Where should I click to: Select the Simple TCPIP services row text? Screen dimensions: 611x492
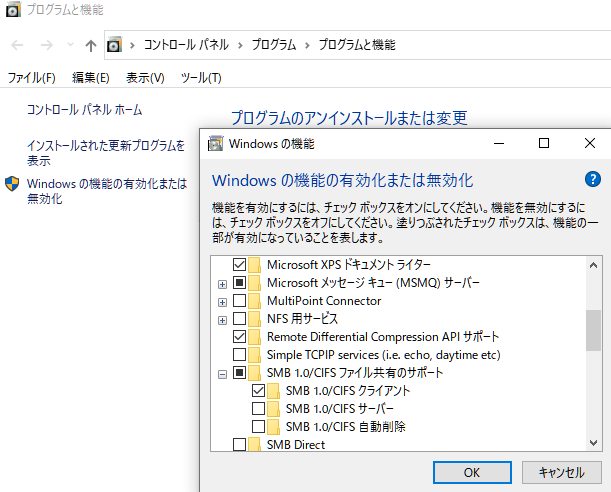tap(383, 355)
